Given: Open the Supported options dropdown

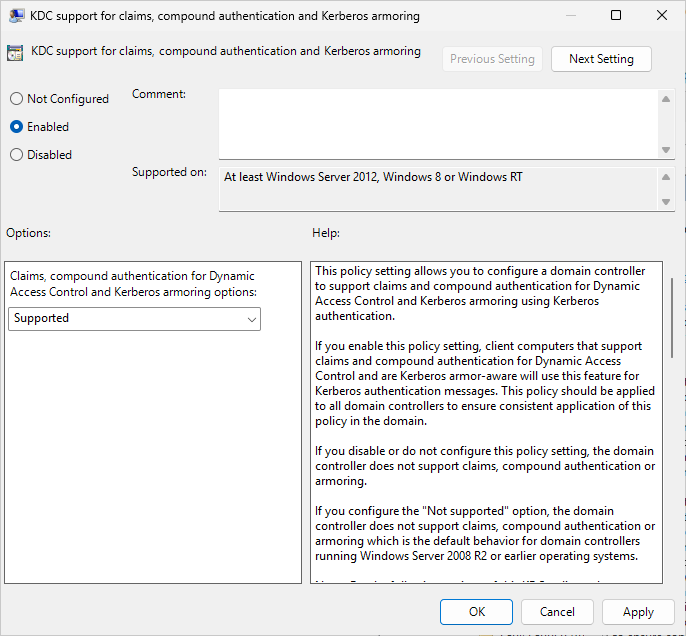Looking at the screenshot, I should 134,318.
